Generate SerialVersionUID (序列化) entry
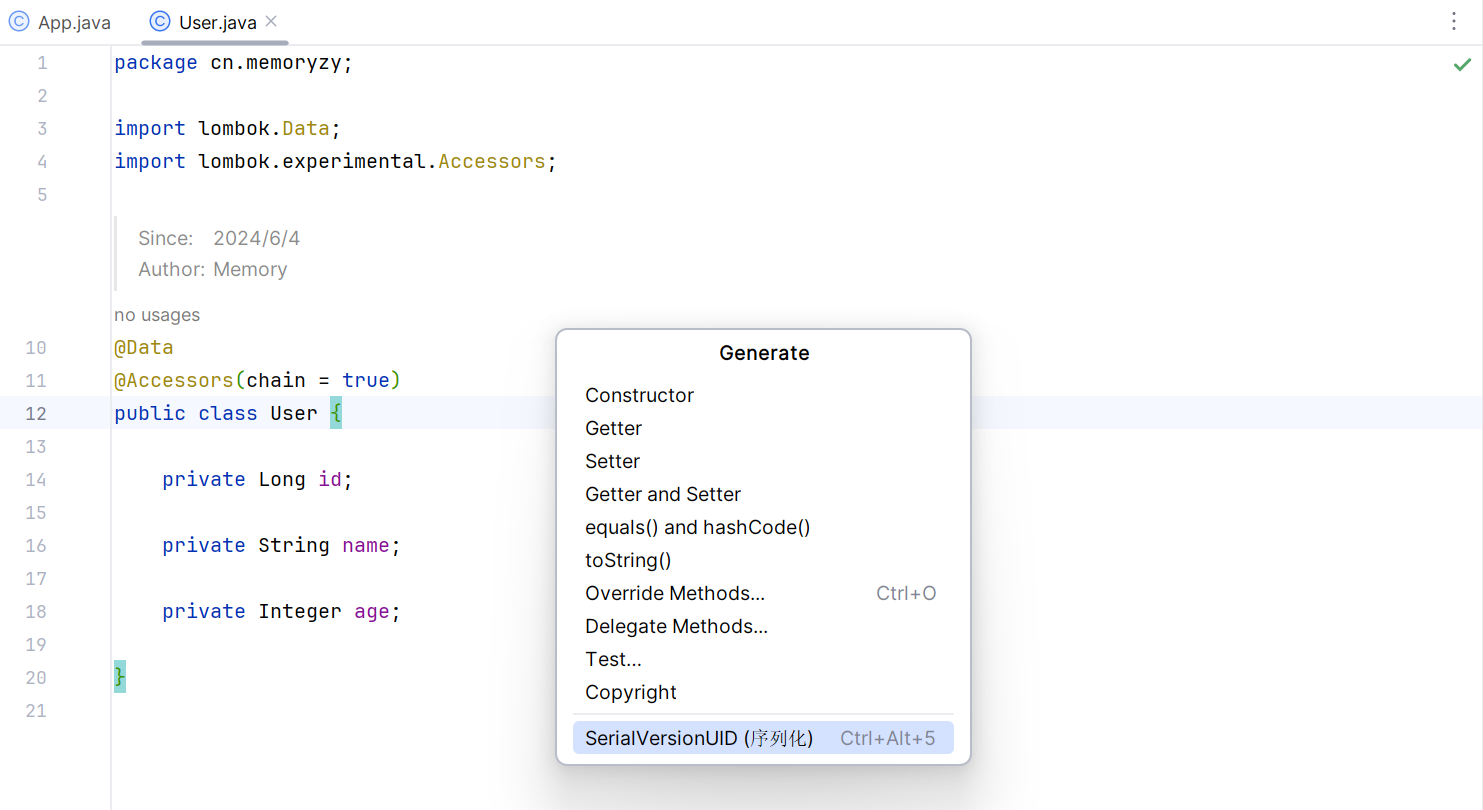This screenshot has height=810, width=1483. 699,738
